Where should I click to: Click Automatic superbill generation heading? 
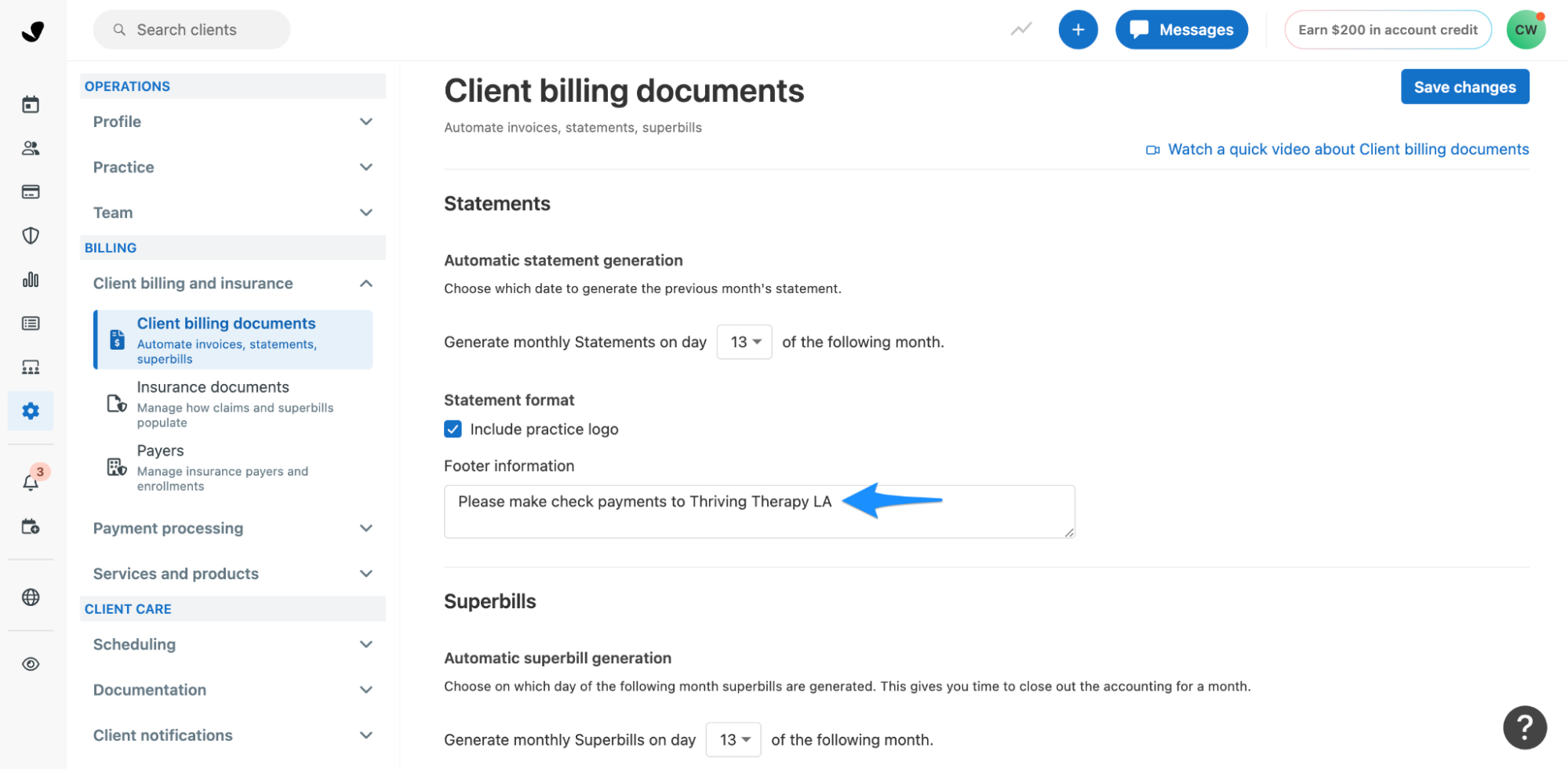point(557,658)
